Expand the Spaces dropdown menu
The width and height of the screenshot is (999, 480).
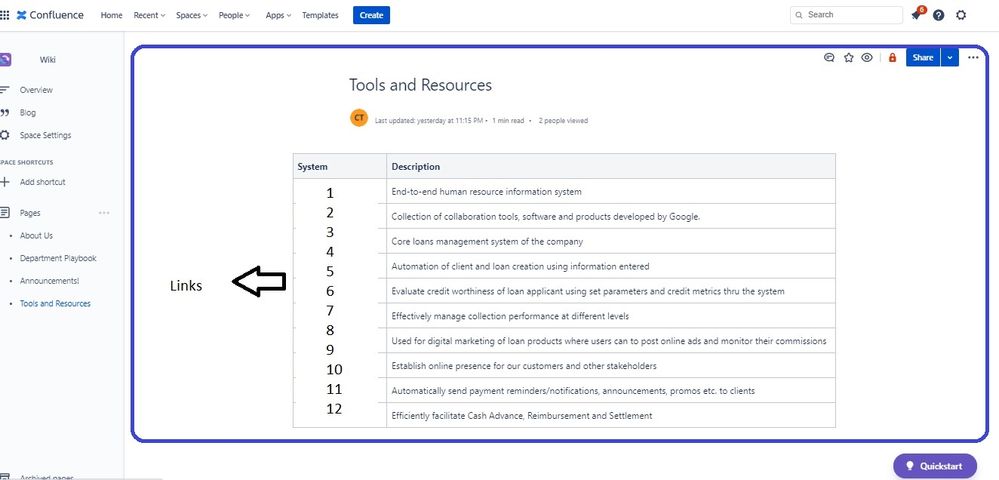coord(192,15)
